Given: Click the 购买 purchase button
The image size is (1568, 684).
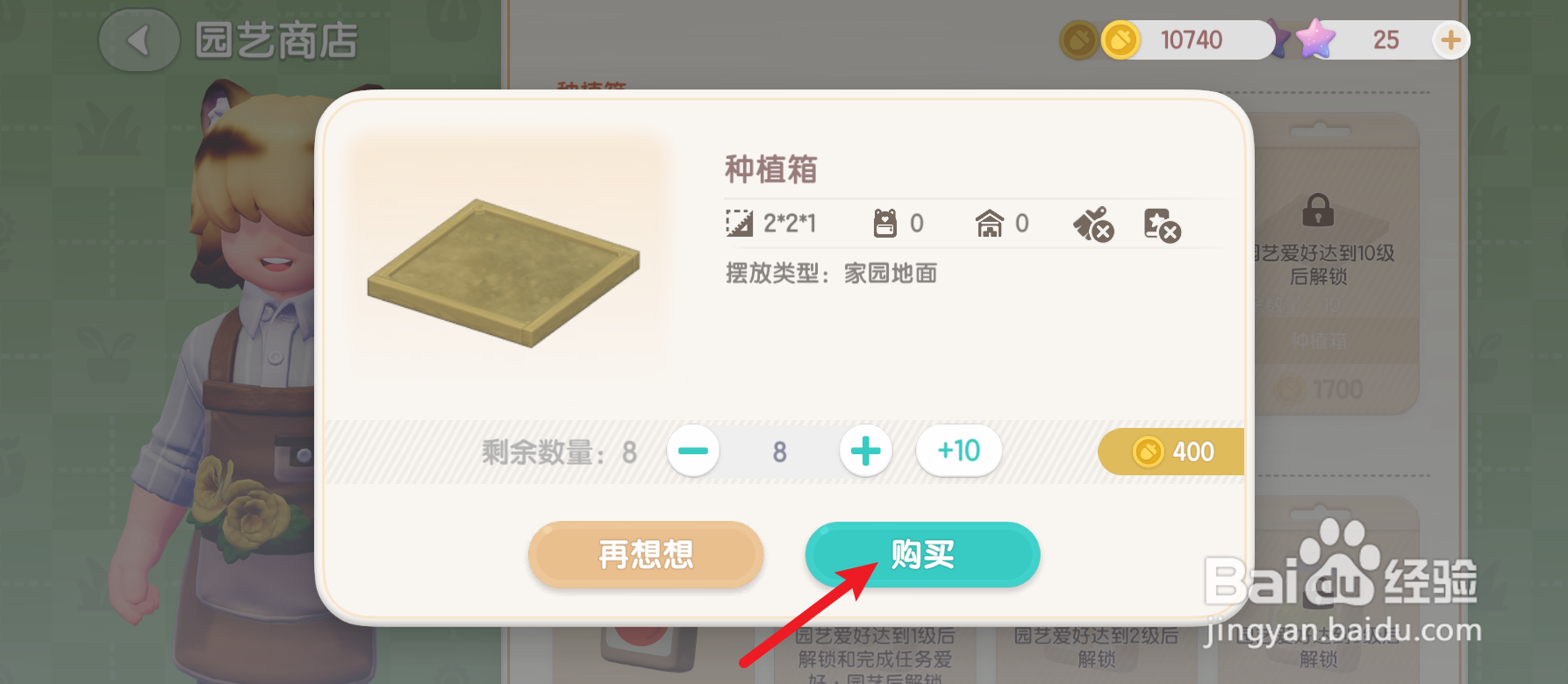Looking at the screenshot, I should pos(923,554).
